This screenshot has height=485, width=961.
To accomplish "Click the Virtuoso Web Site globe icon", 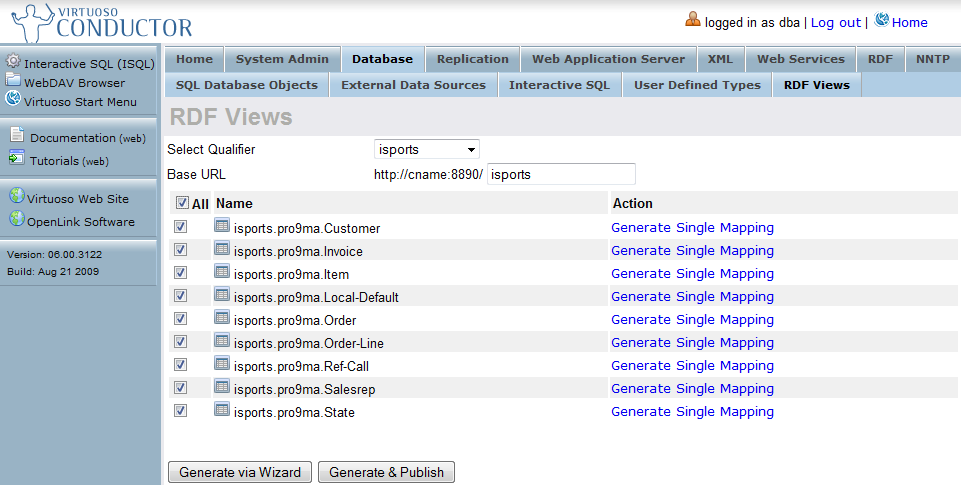I will tap(16, 197).
